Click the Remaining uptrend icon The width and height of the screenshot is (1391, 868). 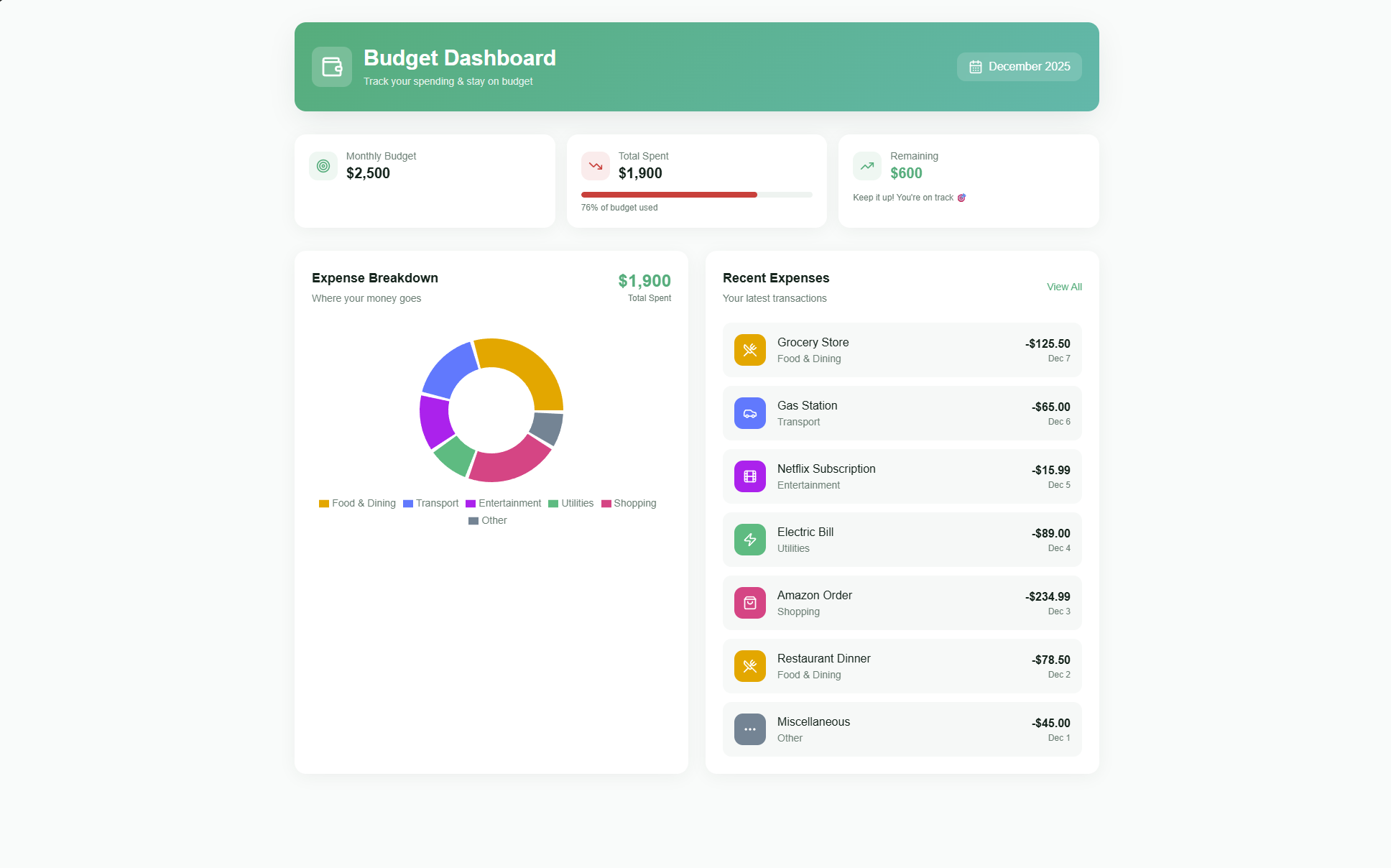(867, 166)
